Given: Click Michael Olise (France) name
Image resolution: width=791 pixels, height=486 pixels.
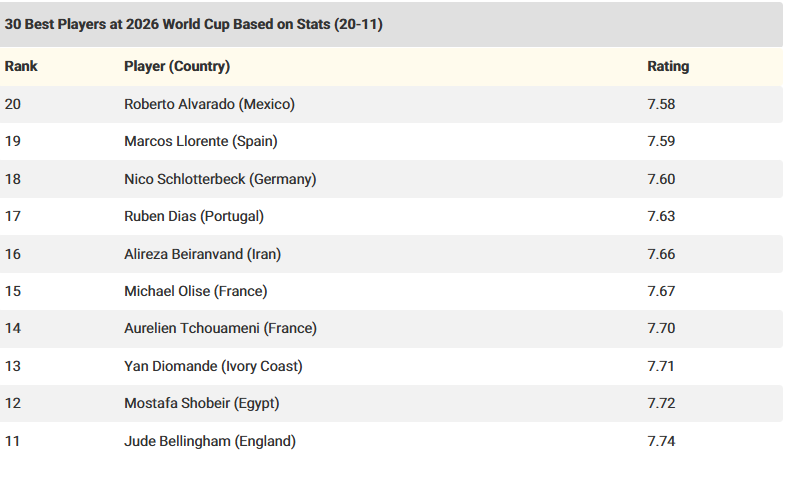Looking at the screenshot, I should click(x=196, y=291).
